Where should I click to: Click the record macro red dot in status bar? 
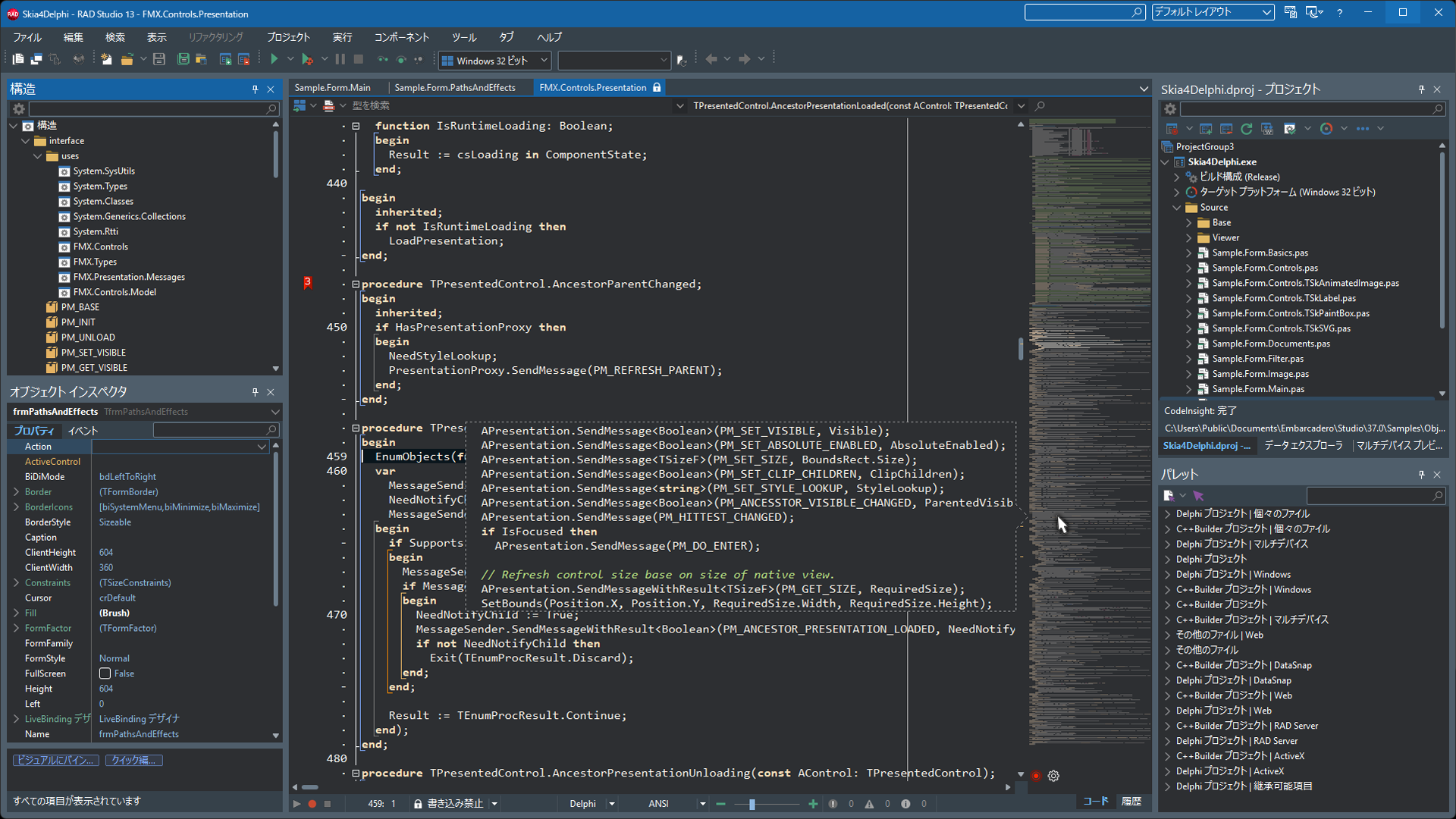point(312,804)
